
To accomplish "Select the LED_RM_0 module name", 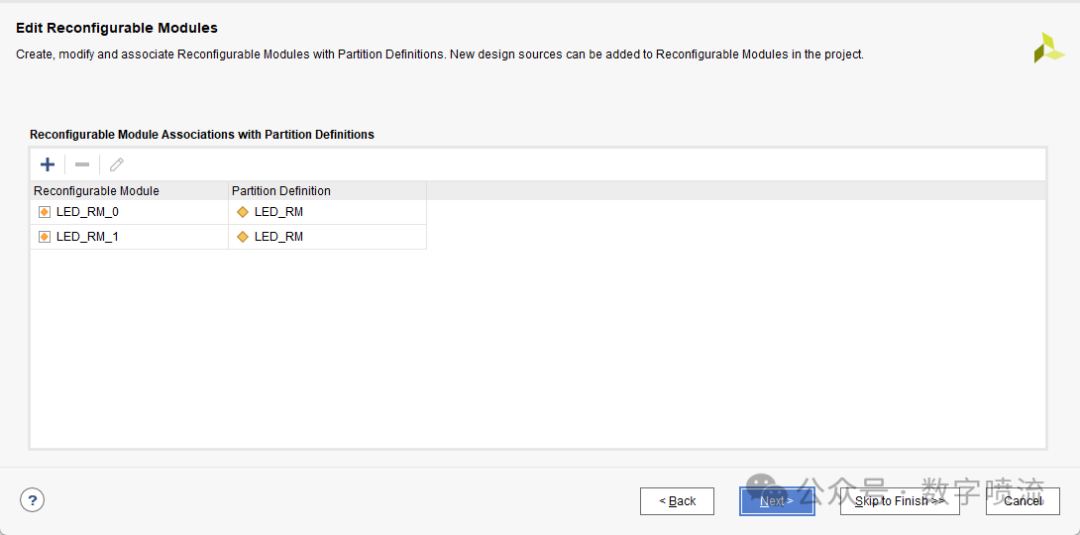I will click(x=87, y=212).
